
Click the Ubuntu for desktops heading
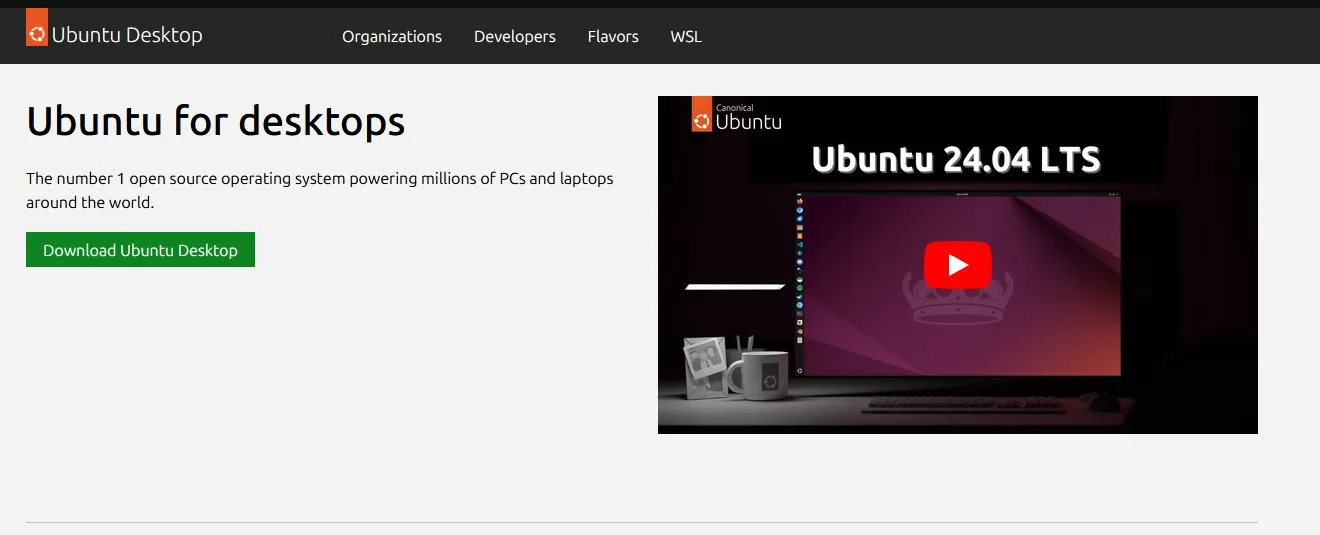click(215, 121)
